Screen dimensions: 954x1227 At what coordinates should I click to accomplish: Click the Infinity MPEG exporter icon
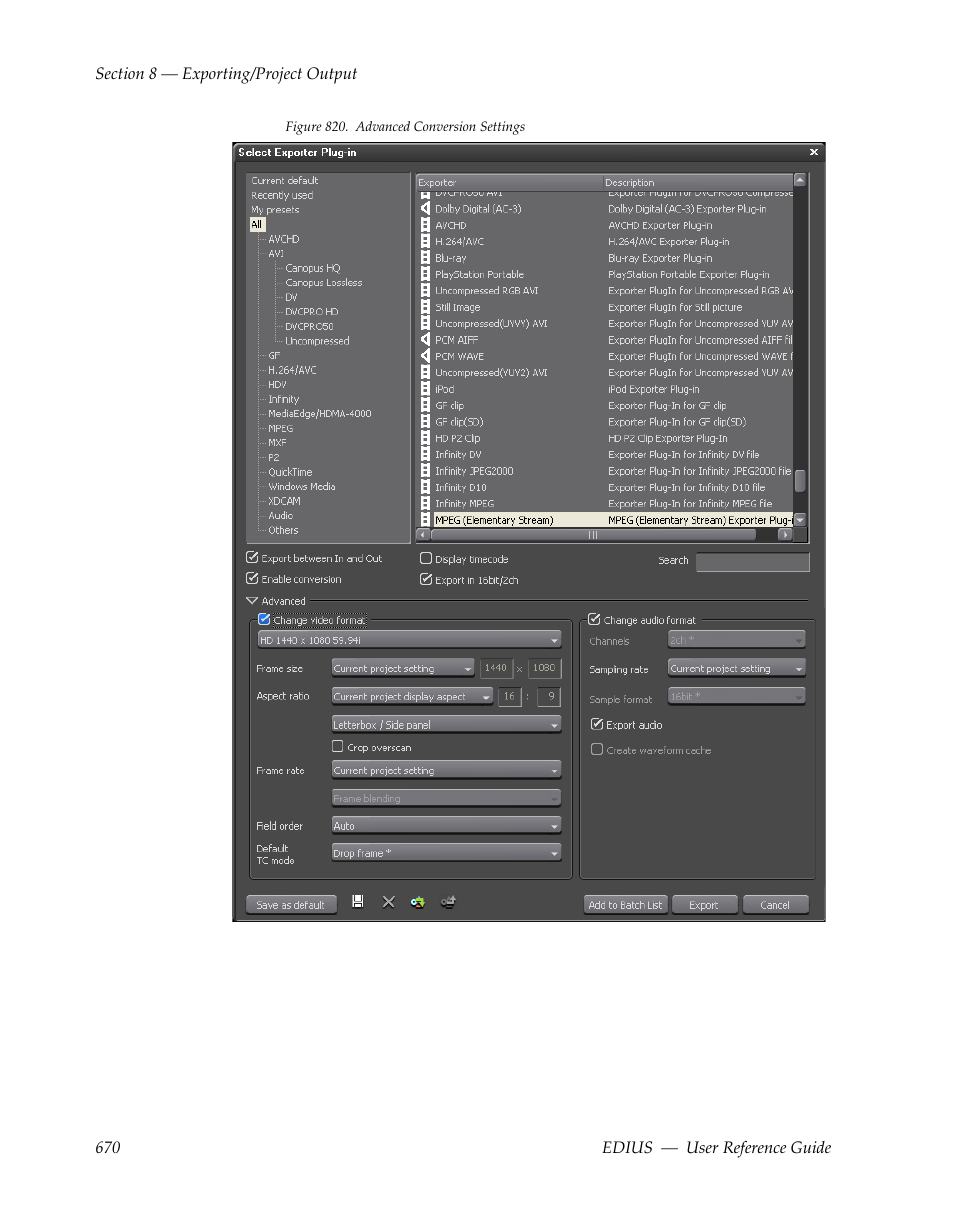(x=425, y=504)
